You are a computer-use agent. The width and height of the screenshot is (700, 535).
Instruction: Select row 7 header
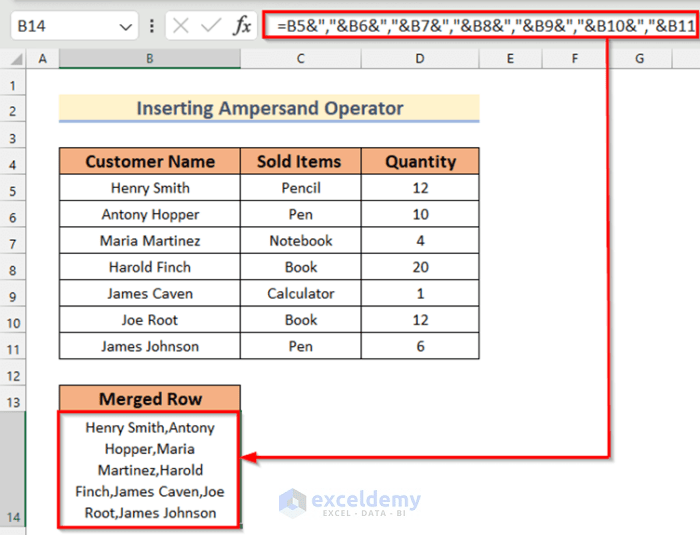point(12,241)
